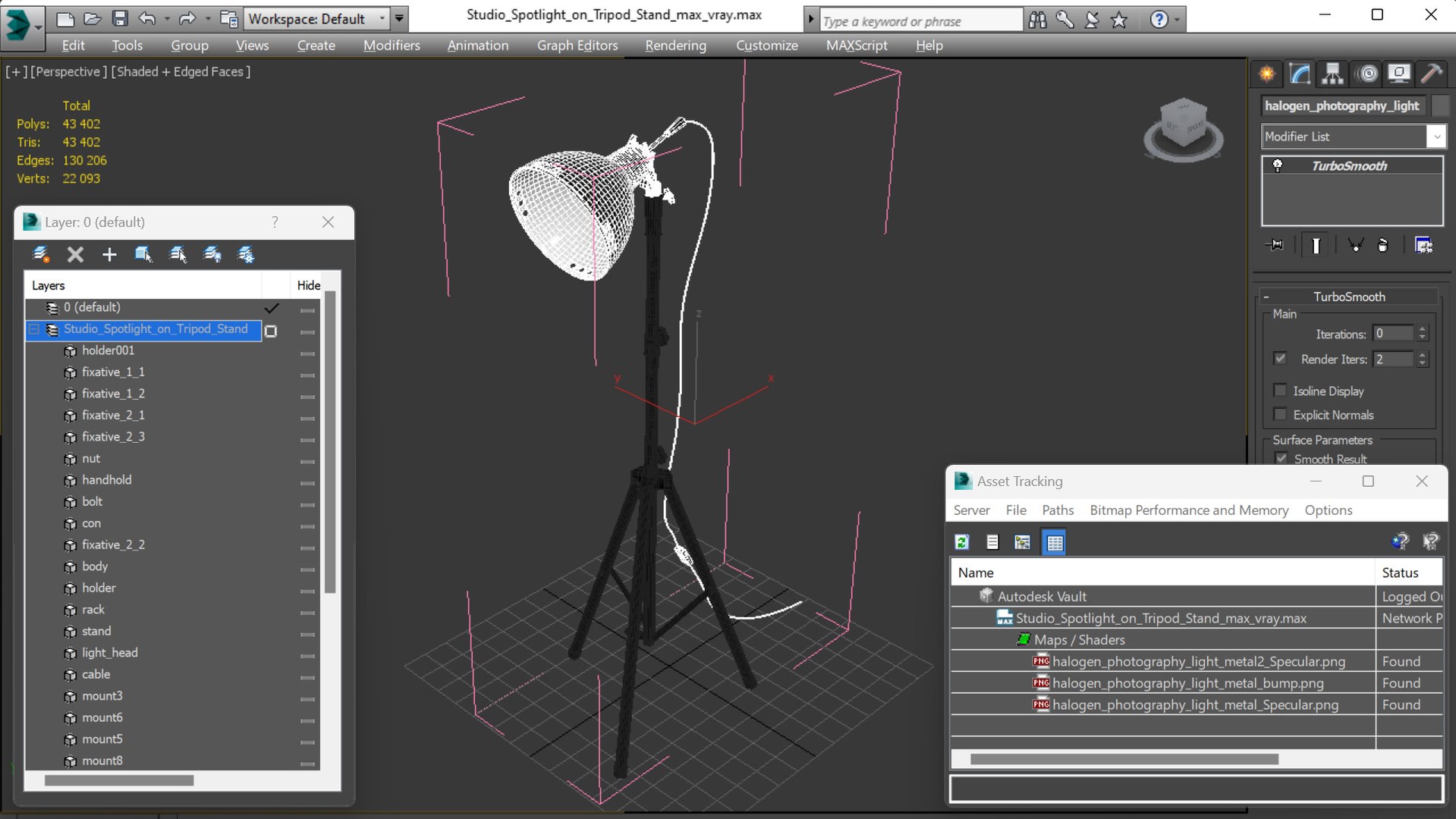Click the Pin Stack icon below modifier stack
Viewport: 1456px width, 819px height.
coord(1275,245)
